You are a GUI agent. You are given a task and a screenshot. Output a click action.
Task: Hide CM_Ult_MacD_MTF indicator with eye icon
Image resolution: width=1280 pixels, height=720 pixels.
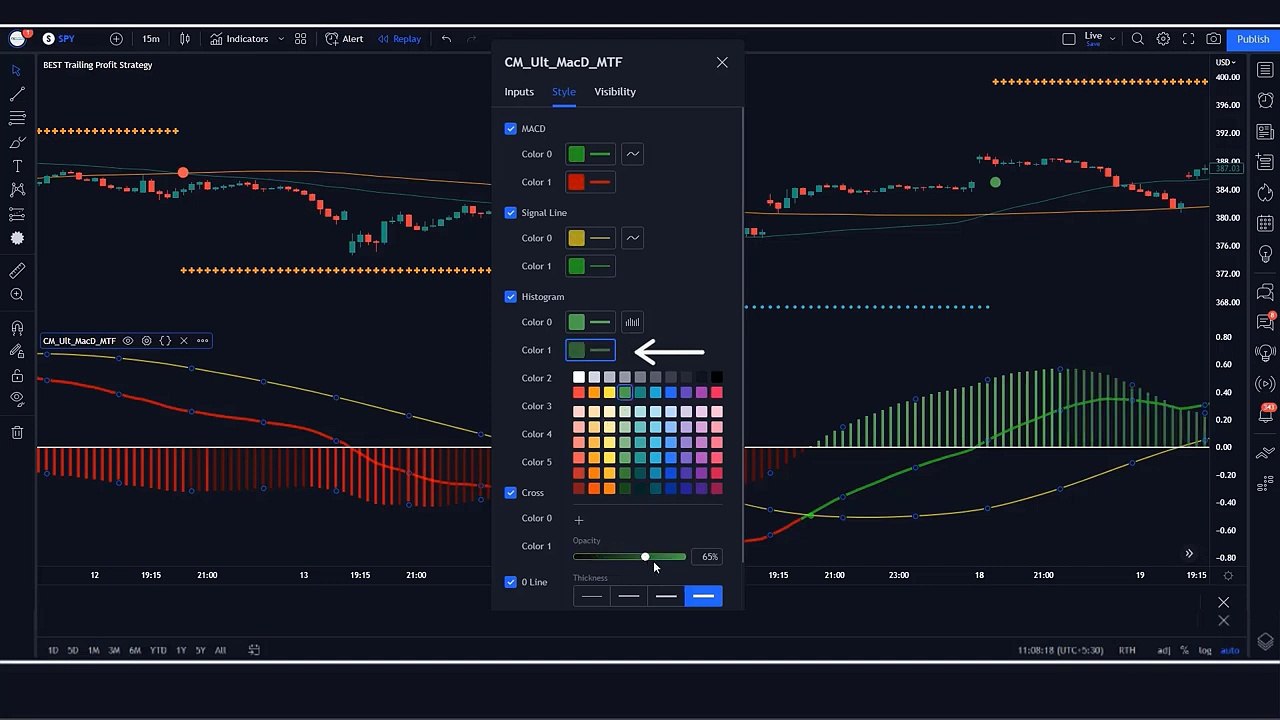pyautogui.click(x=127, y=341)
